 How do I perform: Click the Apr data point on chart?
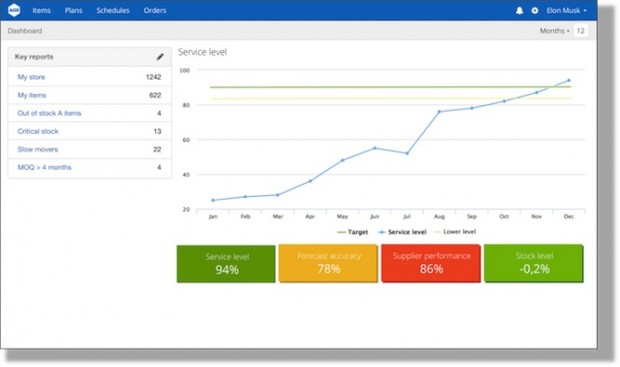(x=310, y=181)
